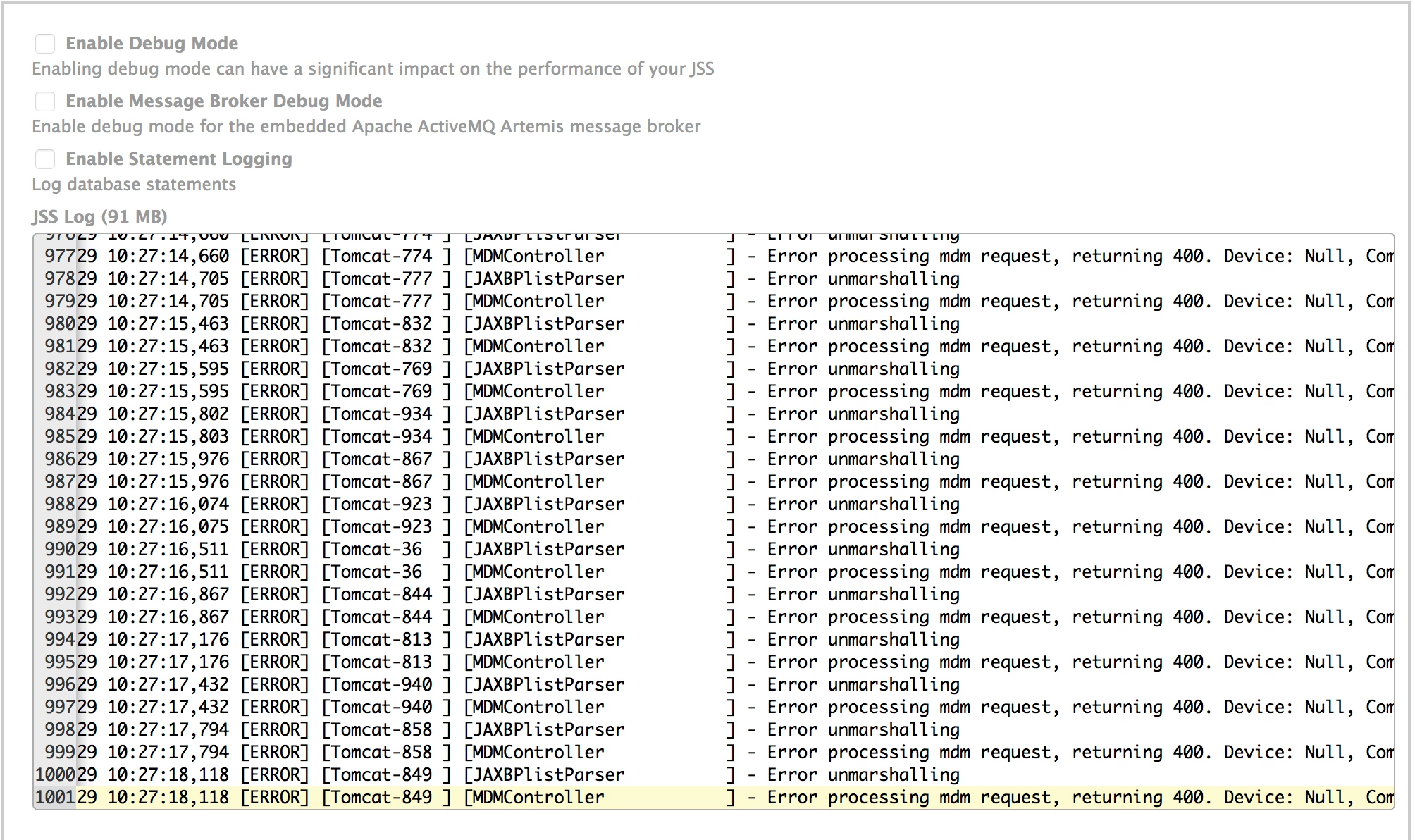Click the JSS Log (91 MB) heading
Viewport: 1415px width, 840px height.
click(99, 216)
